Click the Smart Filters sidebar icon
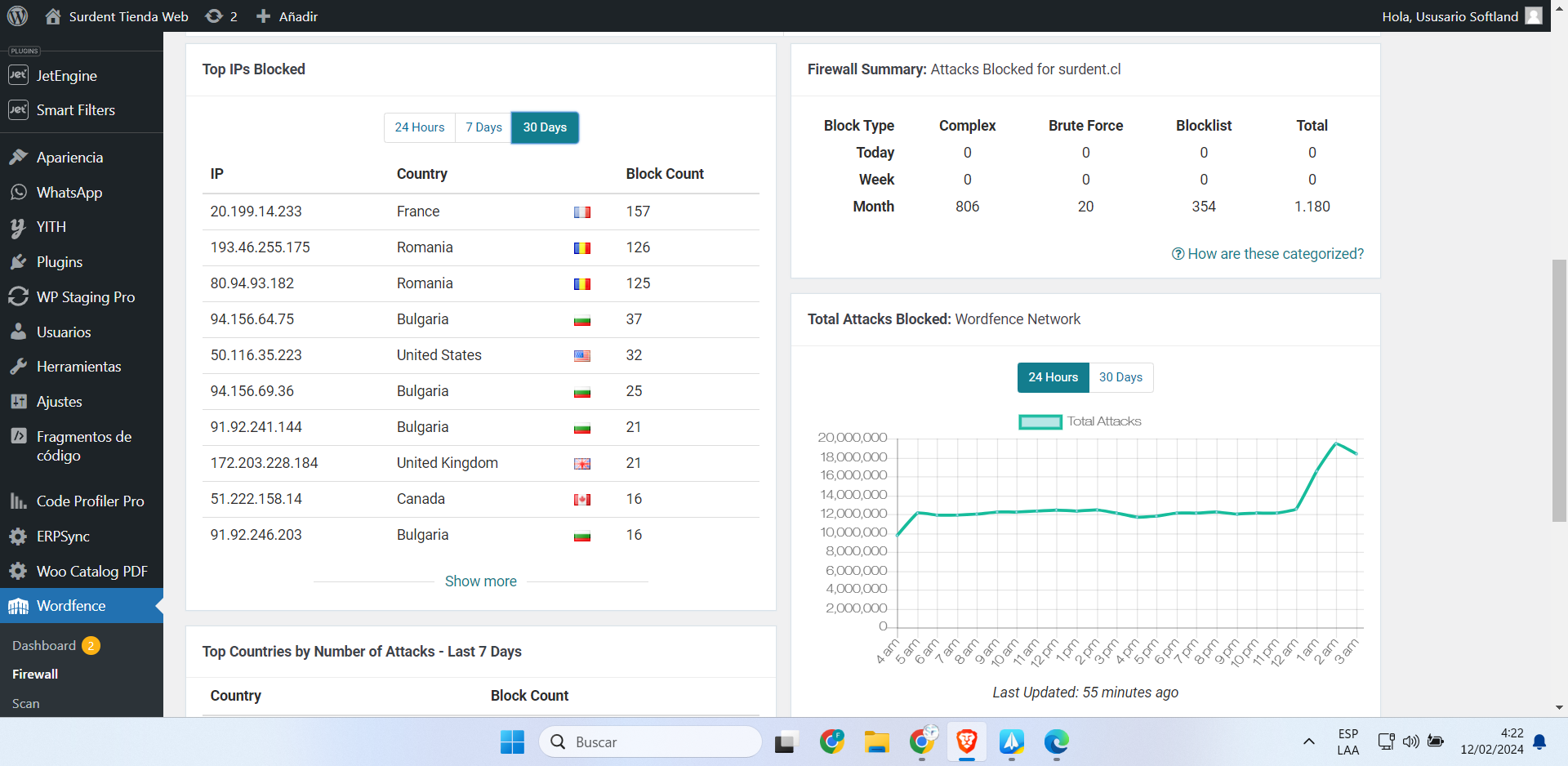 pyautogui.click(x=18, y=109)
